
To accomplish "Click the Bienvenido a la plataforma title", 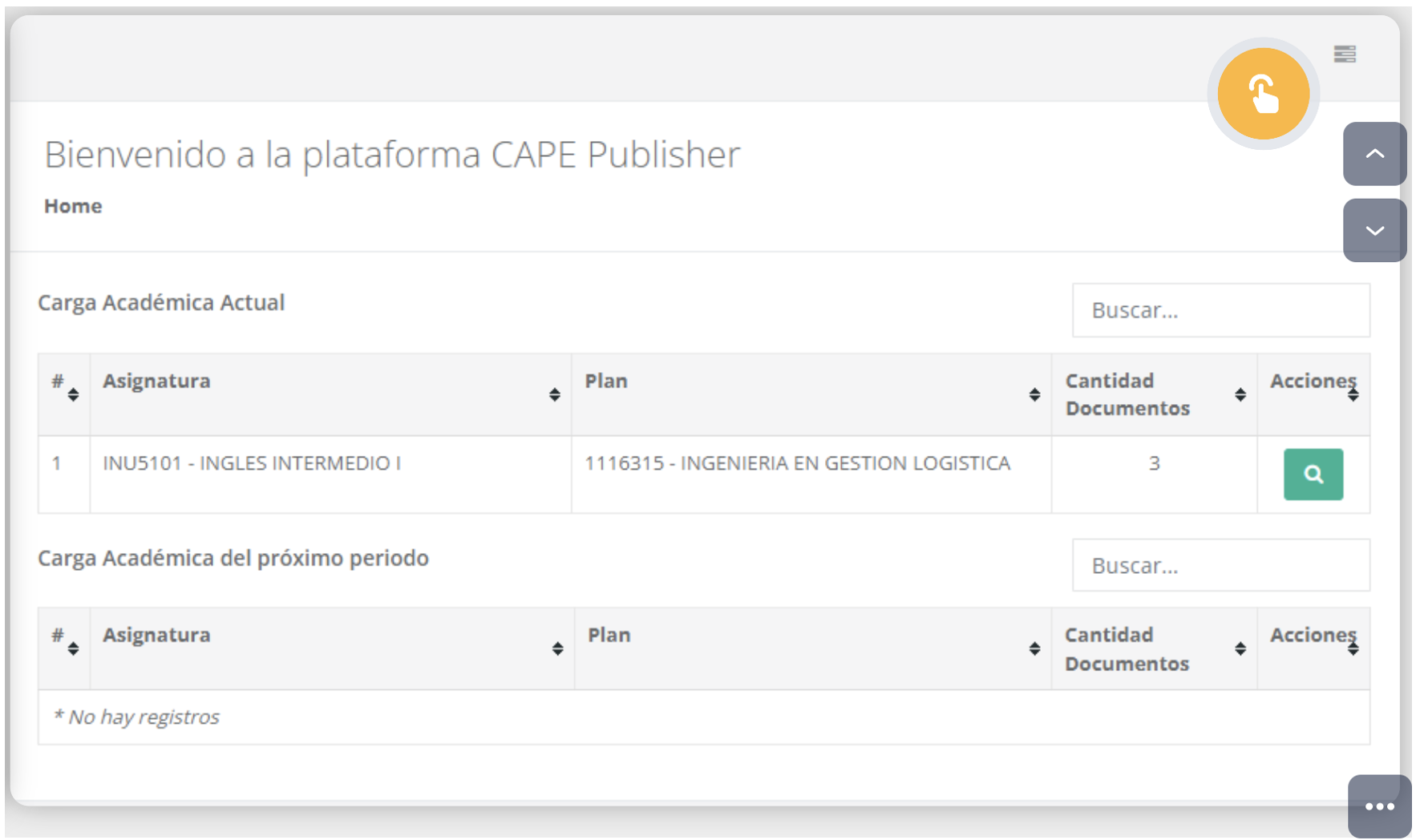I will pyautogui.click(x=392, y=155).
